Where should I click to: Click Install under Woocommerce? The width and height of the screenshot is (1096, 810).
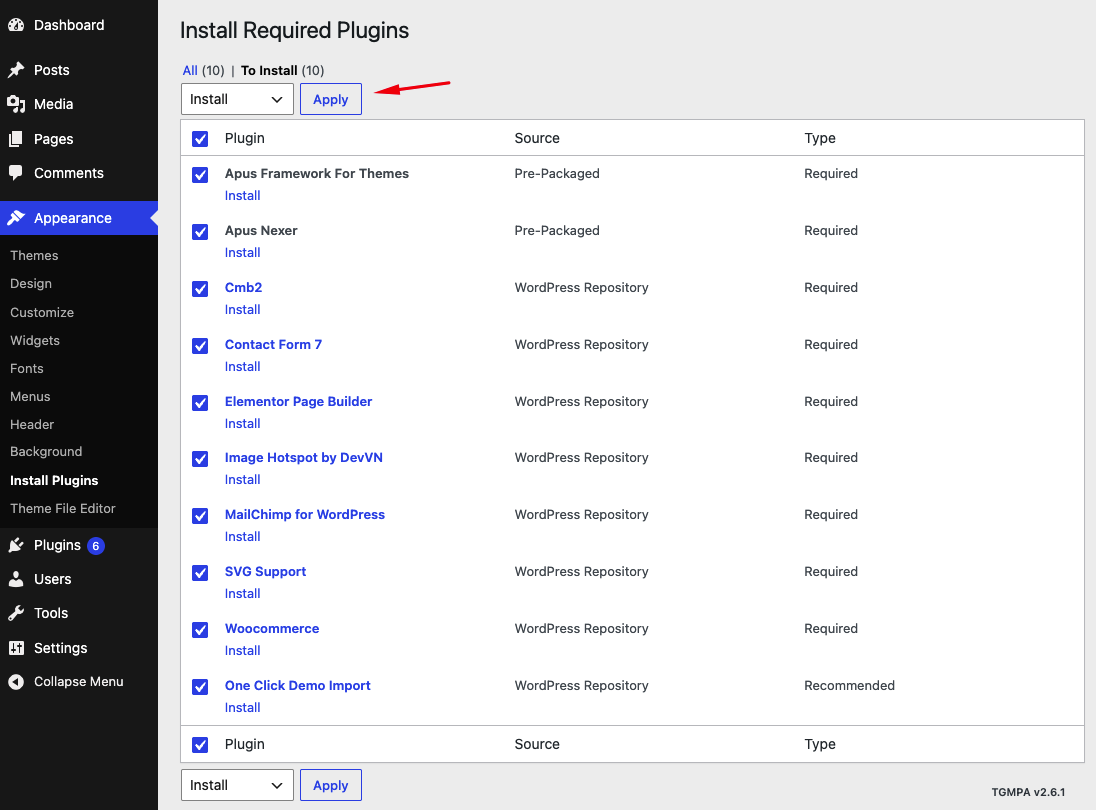tap(243, 651)
